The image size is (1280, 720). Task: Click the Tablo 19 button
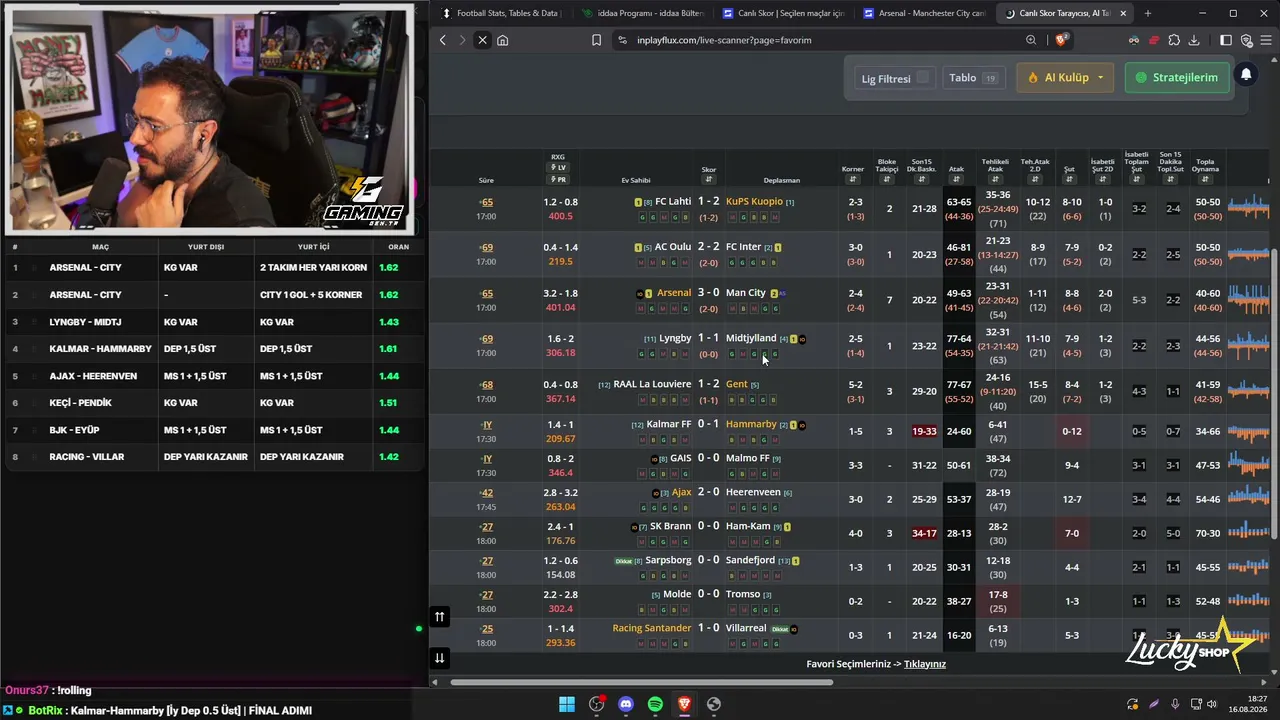tap(974, 77)
